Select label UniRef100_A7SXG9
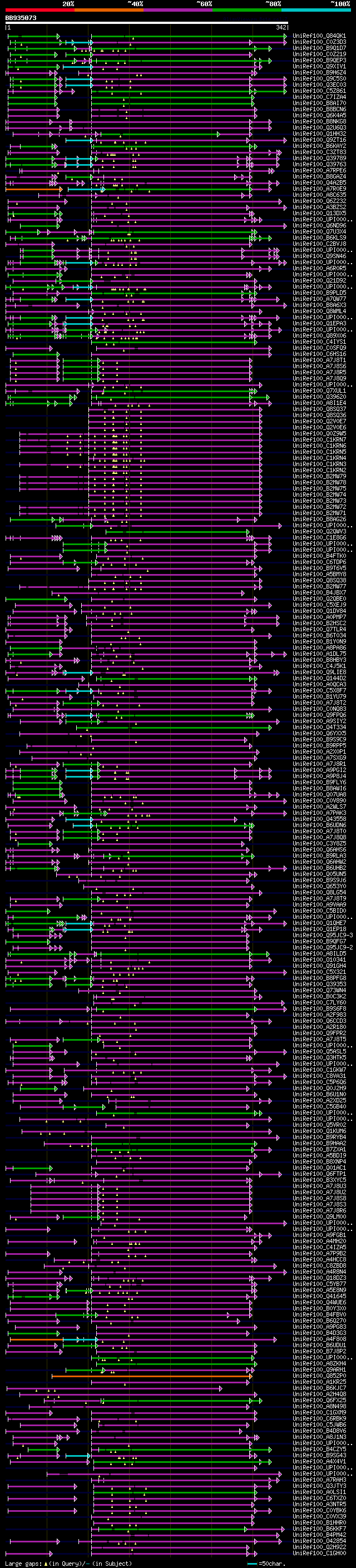 (319, 758)
